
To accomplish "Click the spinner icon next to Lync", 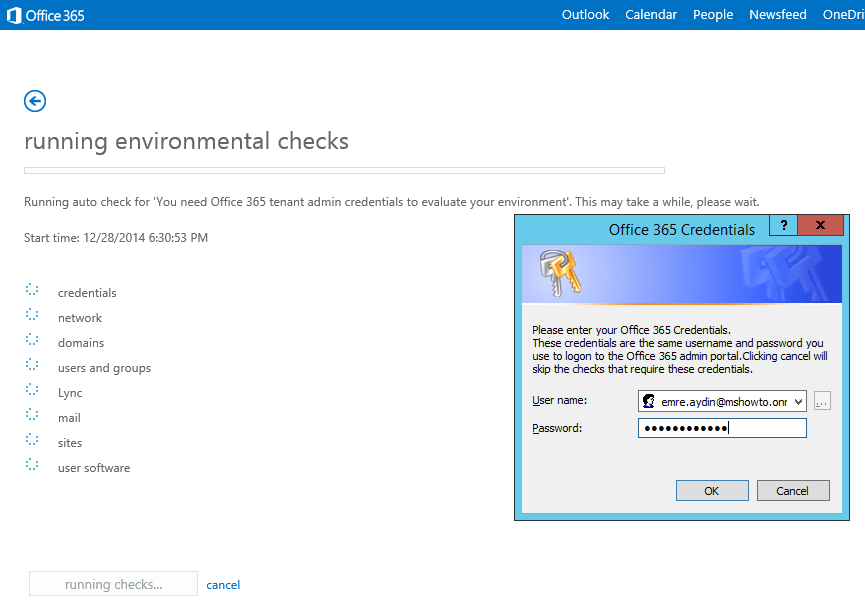I will pos(32,390).
